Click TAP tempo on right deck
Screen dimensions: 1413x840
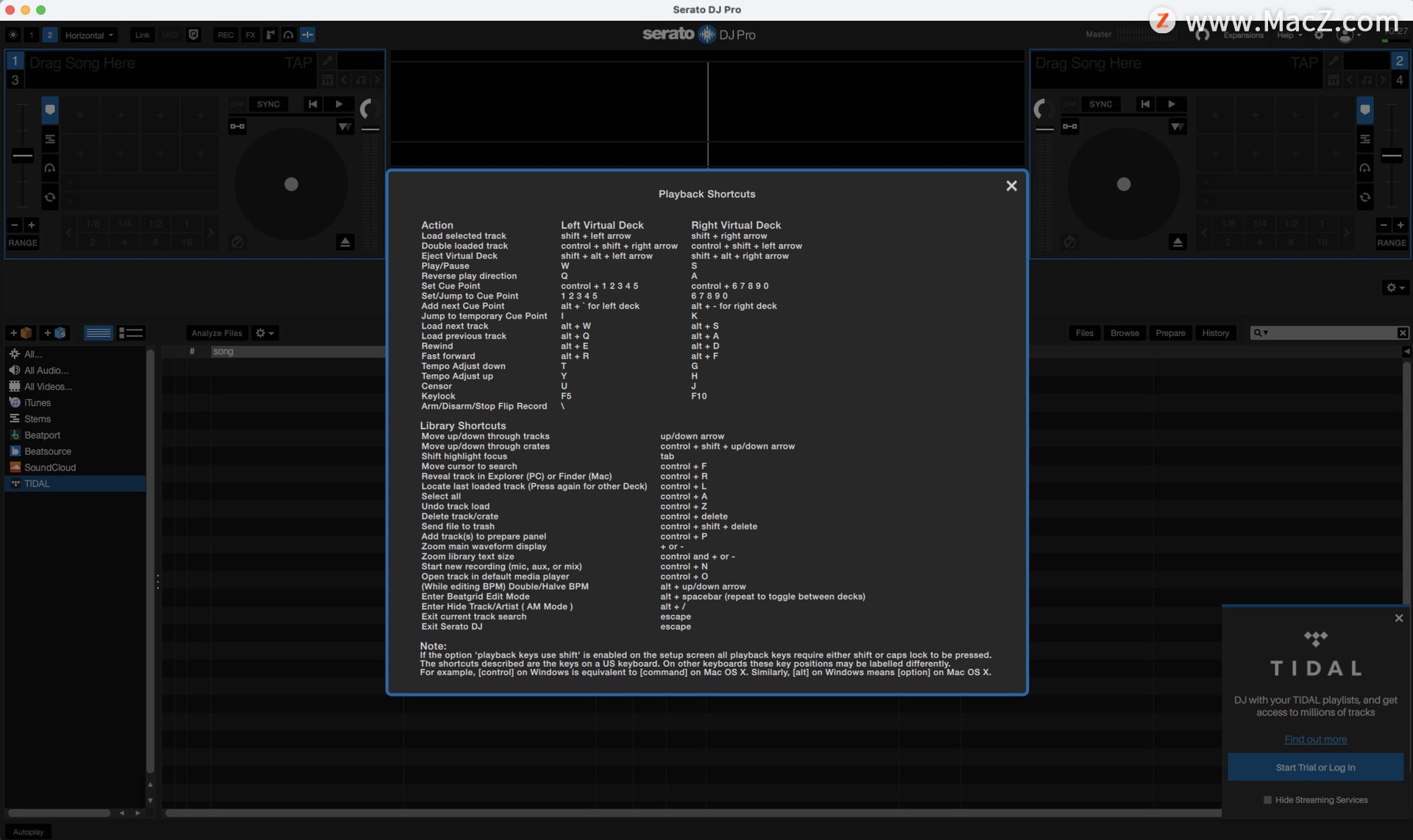pyautogui.click(x=1304, y=63)
